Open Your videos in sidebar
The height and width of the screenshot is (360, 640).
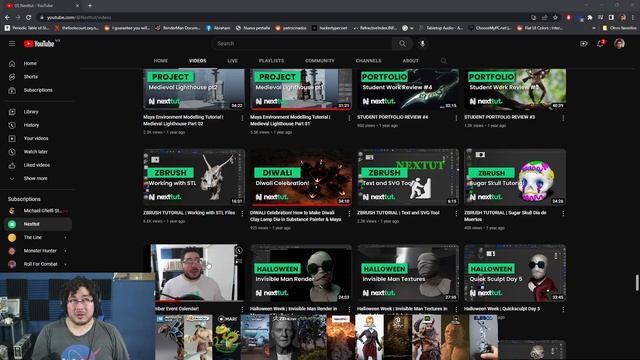[37, 138]
